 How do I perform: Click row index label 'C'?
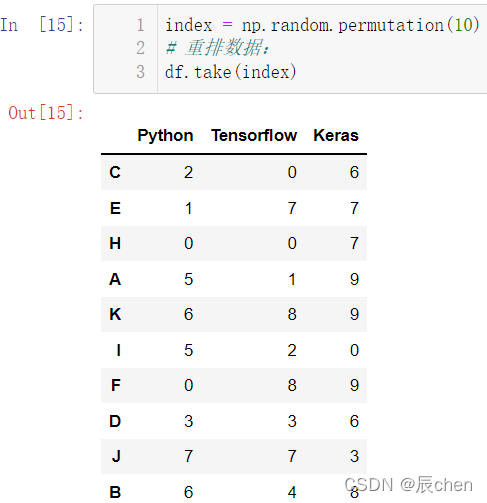[x=115, y=172]
